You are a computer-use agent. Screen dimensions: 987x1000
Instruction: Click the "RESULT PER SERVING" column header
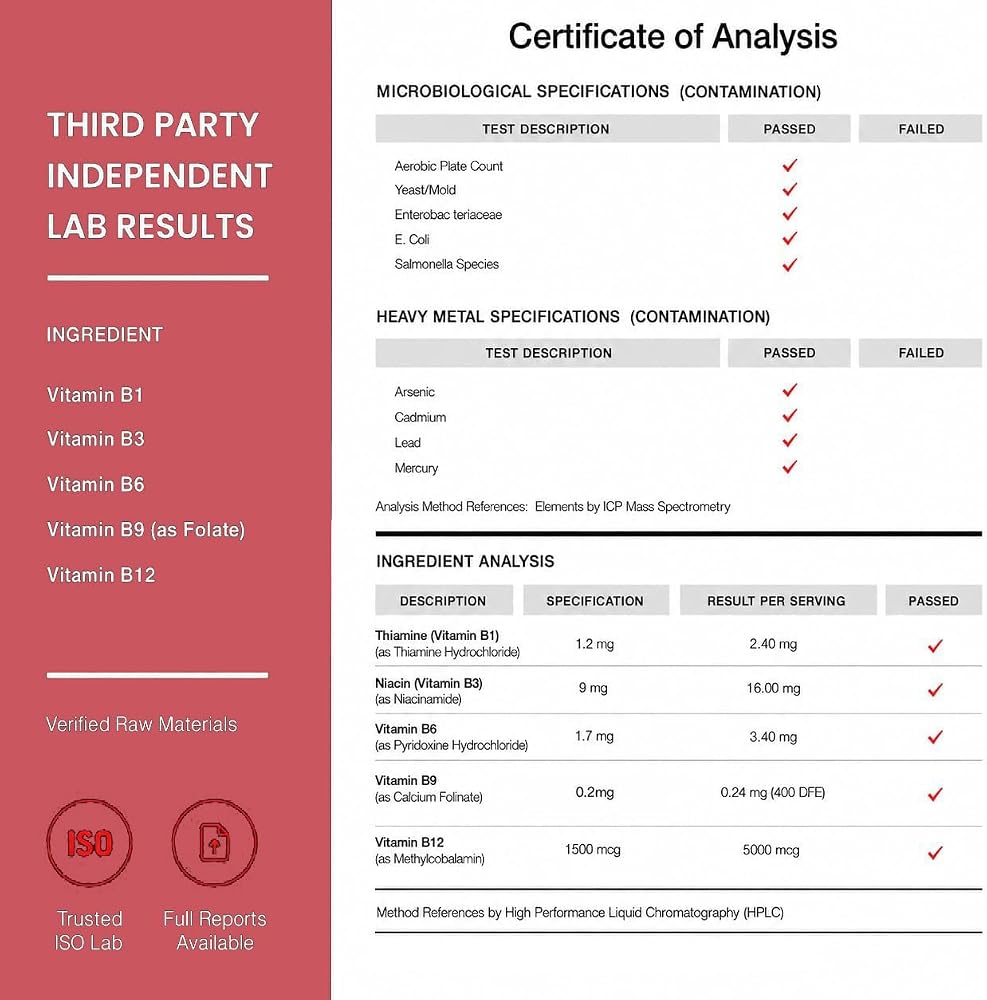click(x=777, y=600)
